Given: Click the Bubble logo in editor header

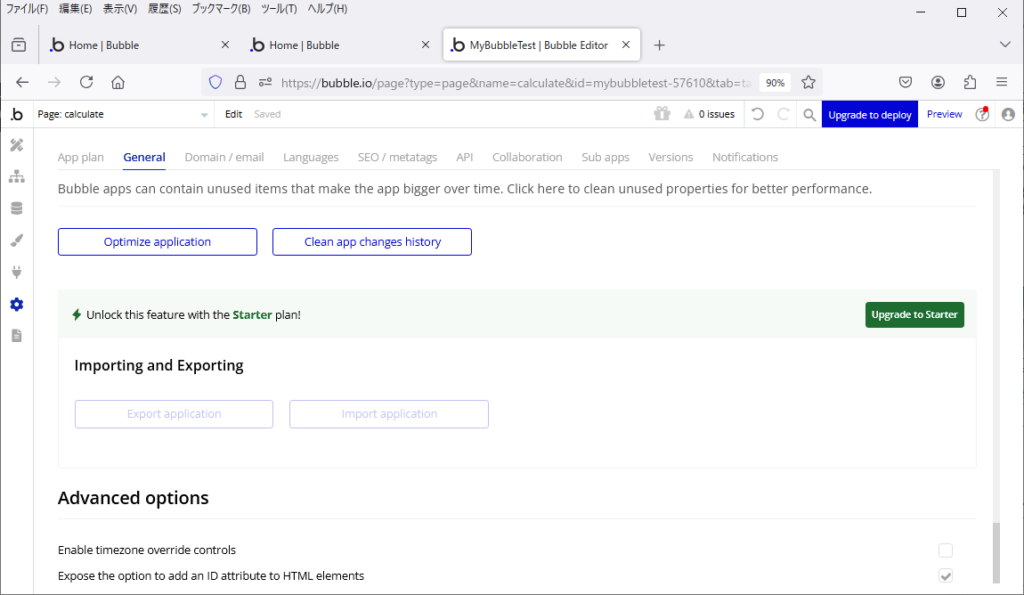Looking at the screenshot, I should (17, 114).
